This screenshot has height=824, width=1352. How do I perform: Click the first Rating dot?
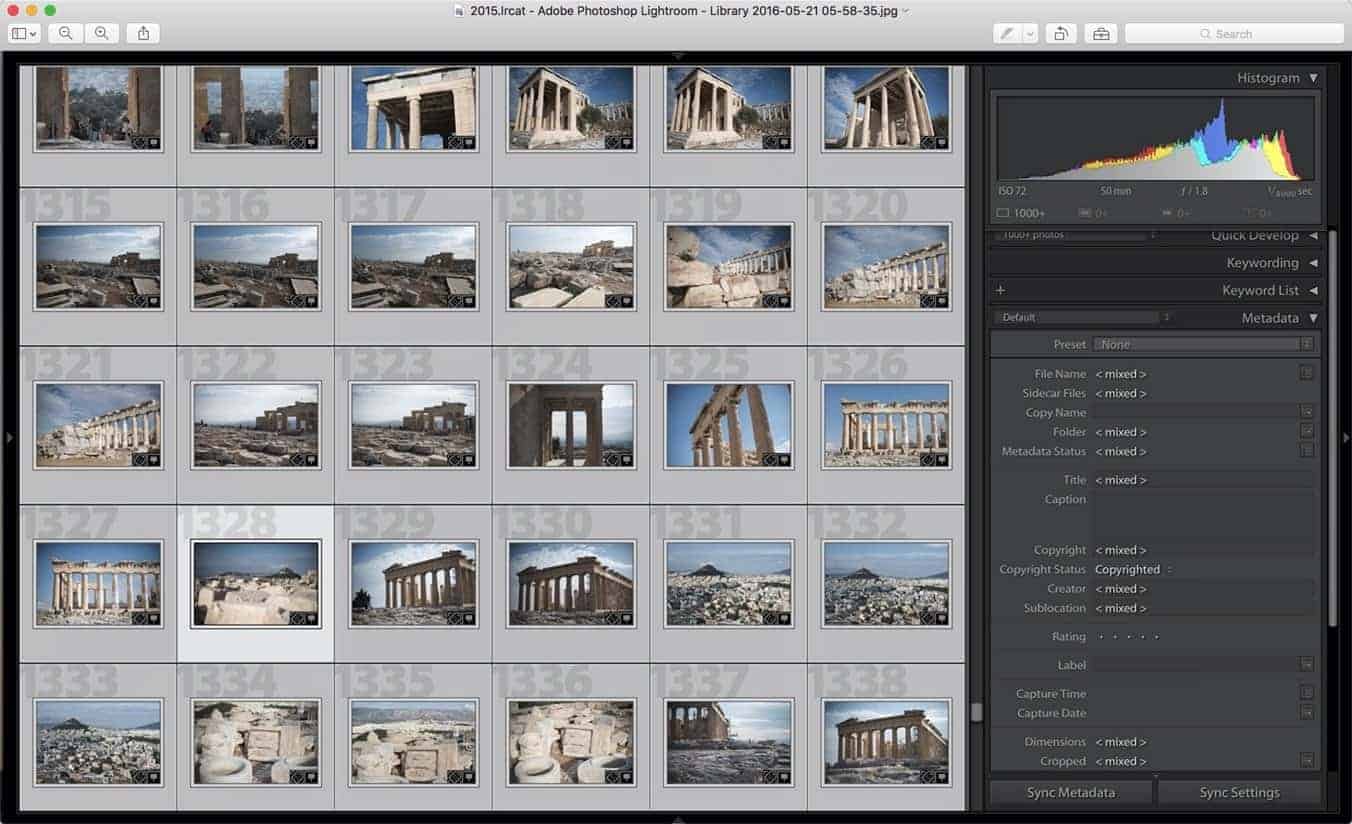[x=1101, y=637]
